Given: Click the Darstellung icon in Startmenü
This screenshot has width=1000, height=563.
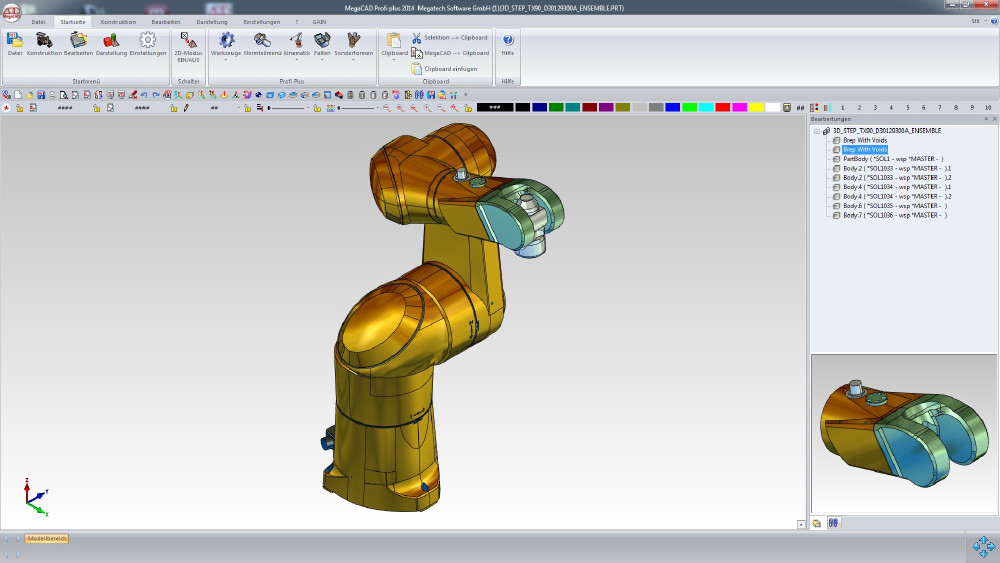Looking at the screenshot, I should coord(111,40).
